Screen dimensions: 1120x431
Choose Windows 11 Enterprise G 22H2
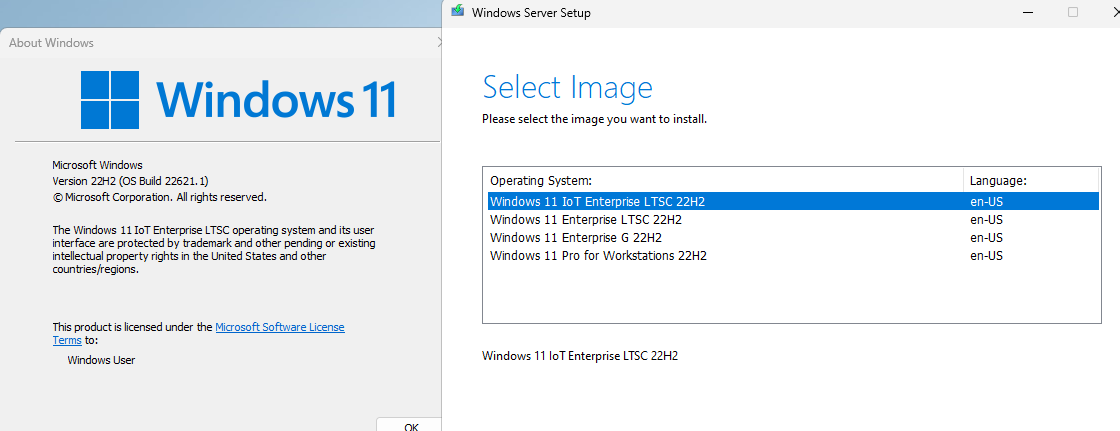(x=793, y=237)
